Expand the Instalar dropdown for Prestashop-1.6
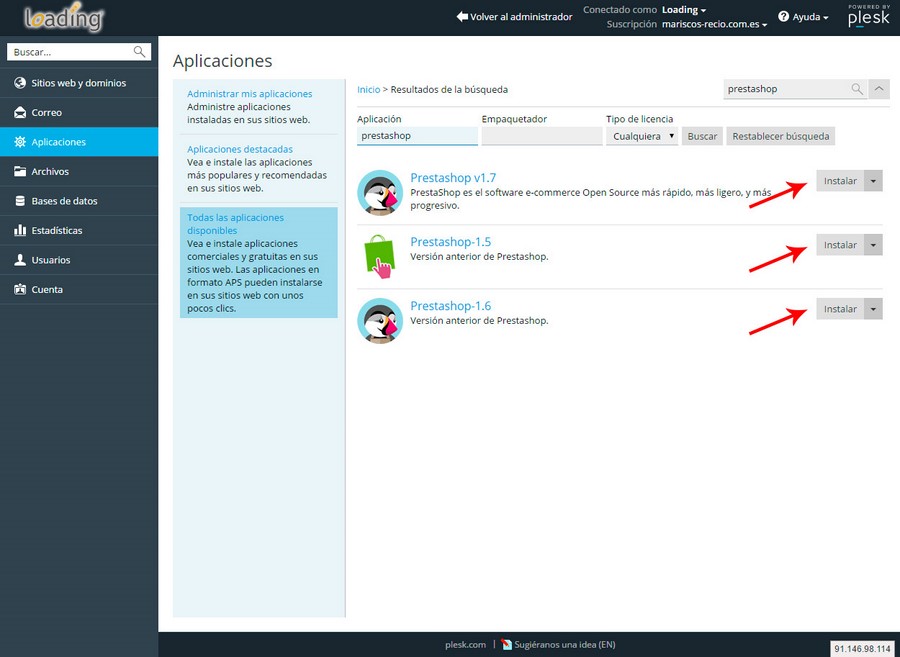The image size is (900, 657). (x=873, y=309)
